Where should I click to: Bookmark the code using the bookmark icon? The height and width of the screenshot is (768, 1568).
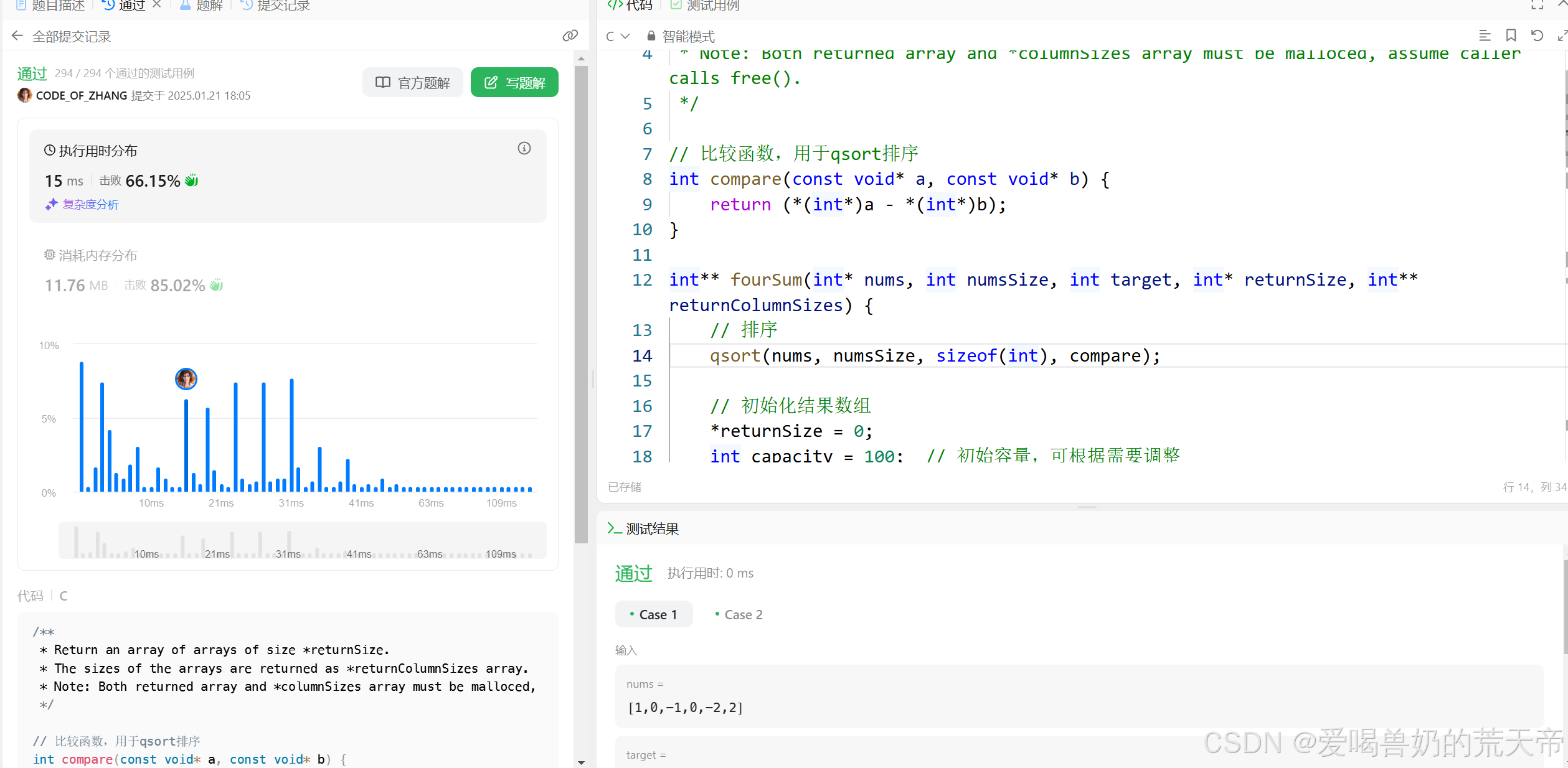(x=1511, y=35)
